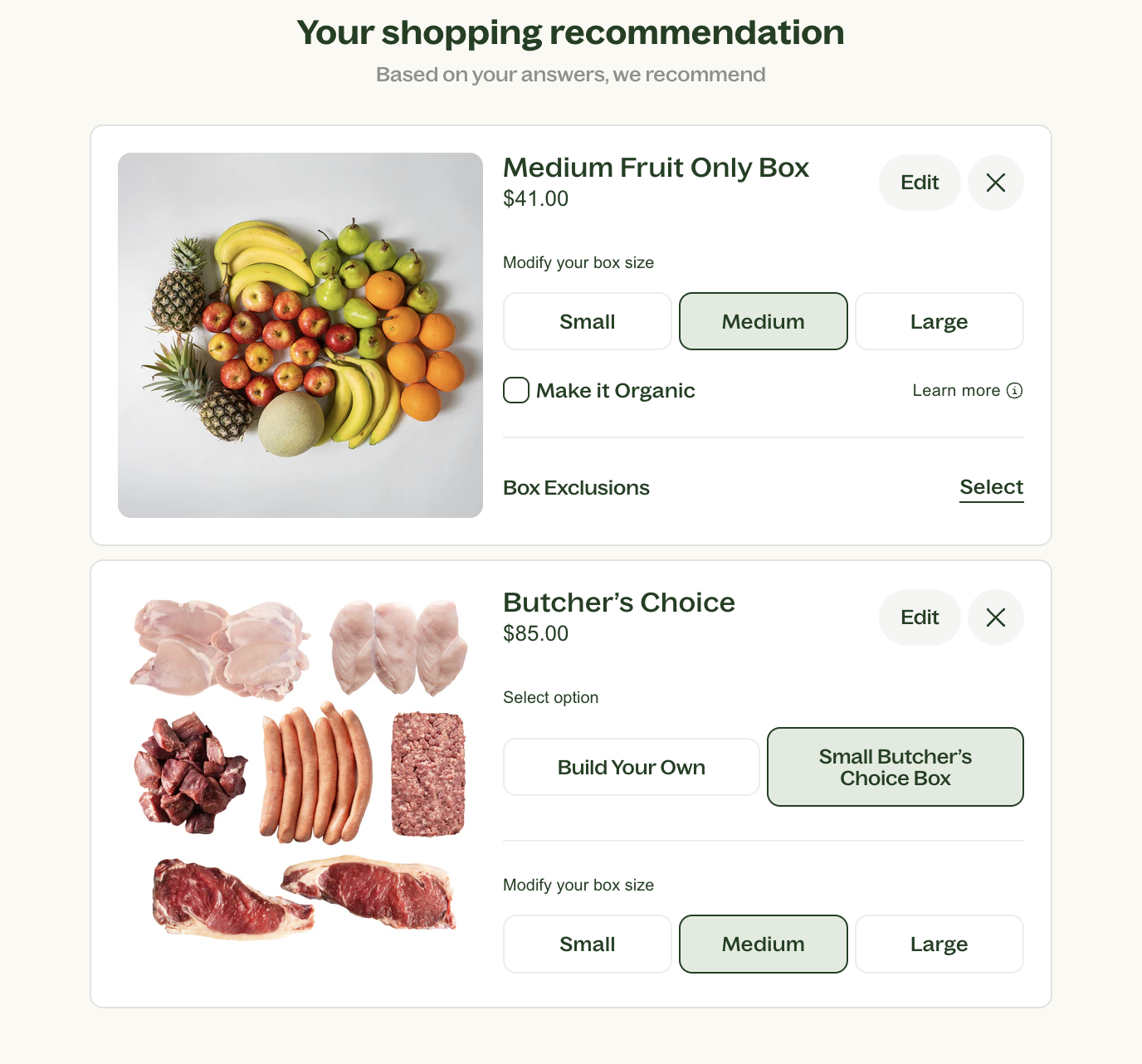This screenshot has height=1064, width=1142.
Task: Set the butcher box size to Small
Action: coord(587,944)
